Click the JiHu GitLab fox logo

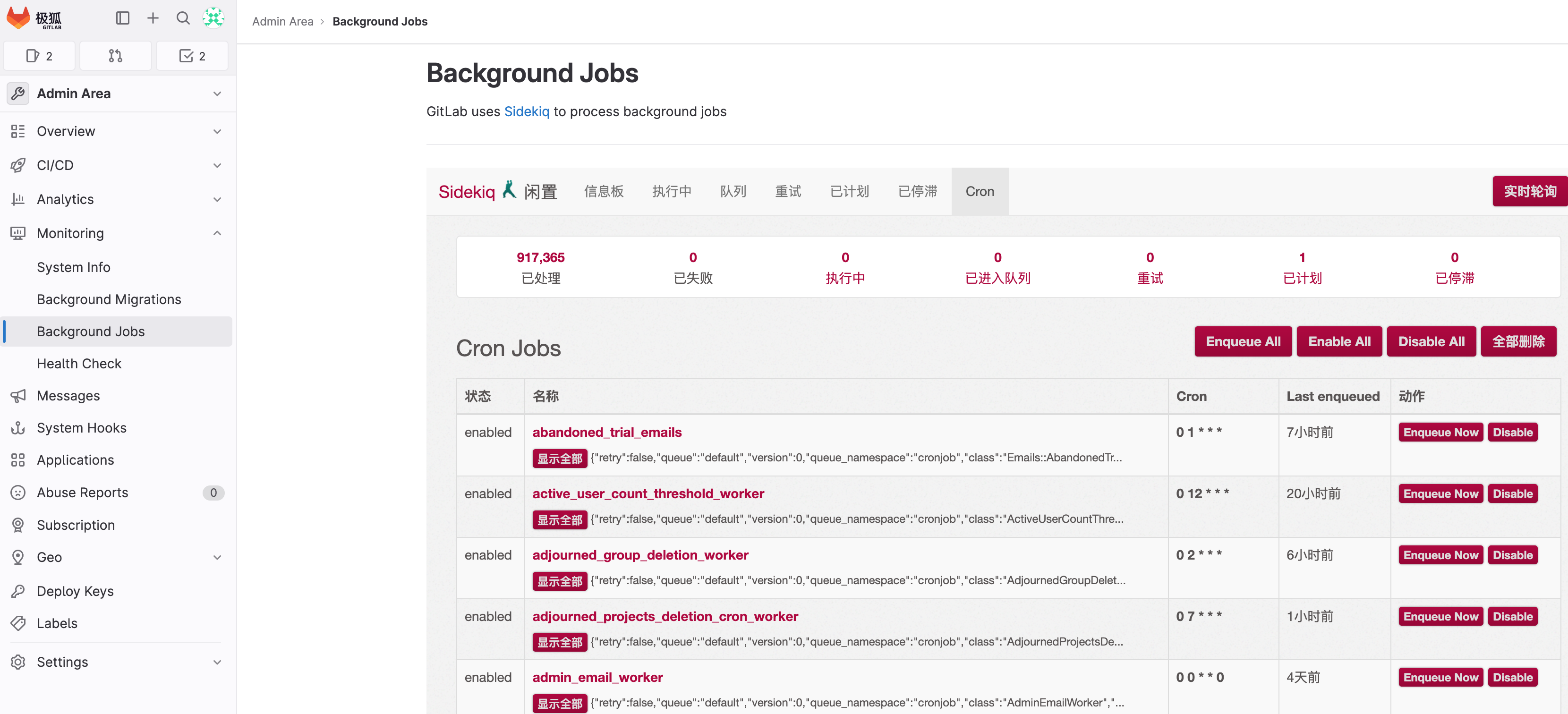coord(18,18)
